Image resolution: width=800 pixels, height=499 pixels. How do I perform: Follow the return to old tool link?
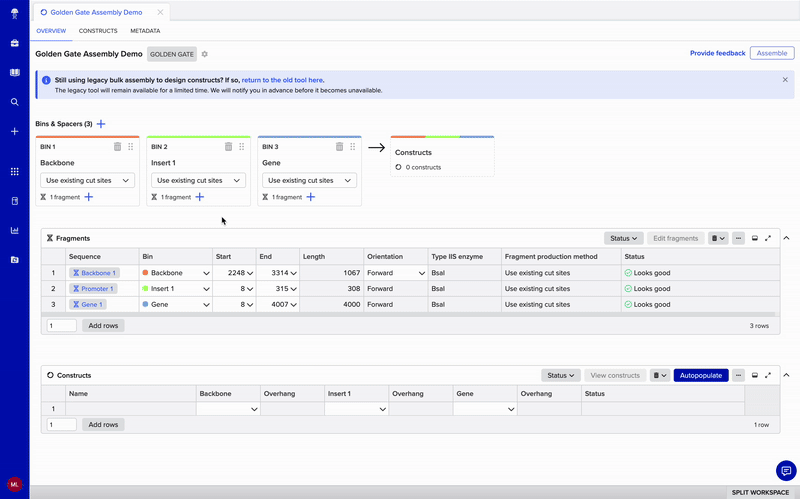(282, 80)
